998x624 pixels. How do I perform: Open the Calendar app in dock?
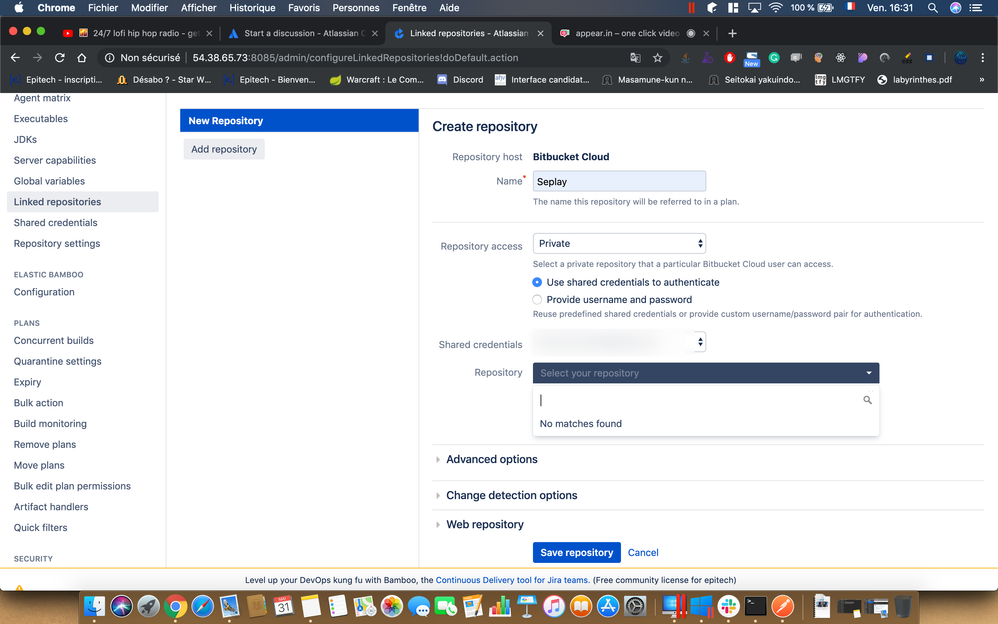tap(284, 606)
